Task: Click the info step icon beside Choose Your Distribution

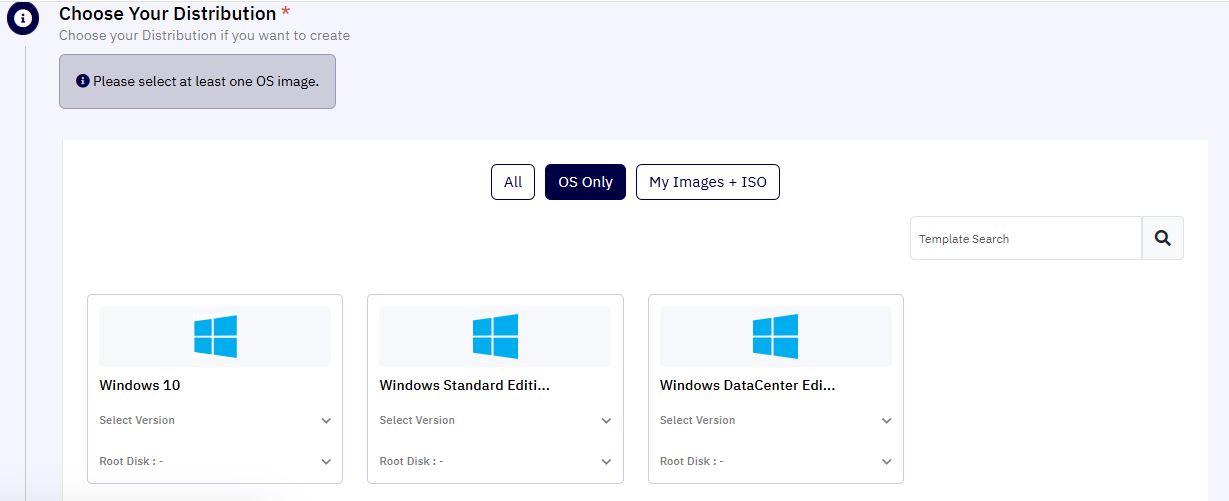Action: (23, 19)
